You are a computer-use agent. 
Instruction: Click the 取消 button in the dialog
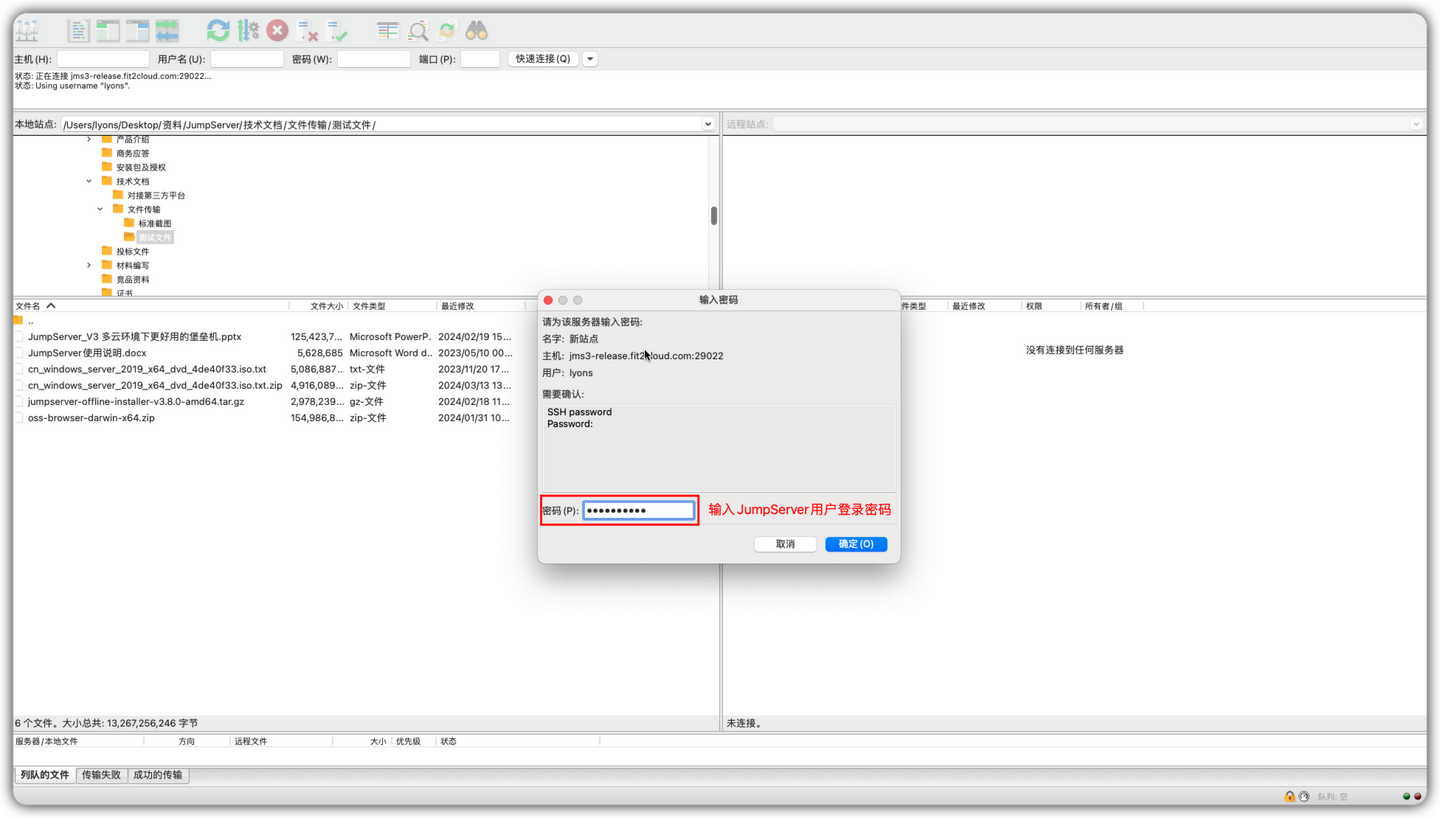785,543
